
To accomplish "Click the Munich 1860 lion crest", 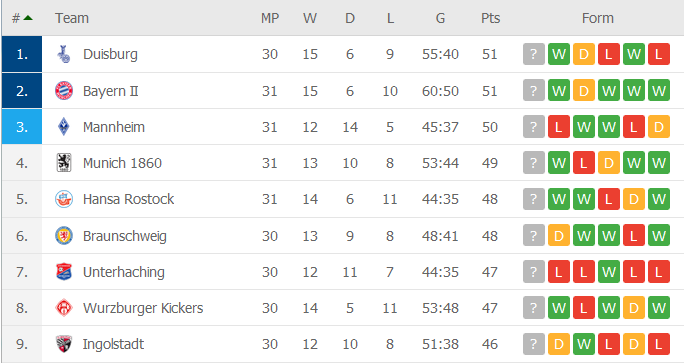I will (x=64, y=163).
